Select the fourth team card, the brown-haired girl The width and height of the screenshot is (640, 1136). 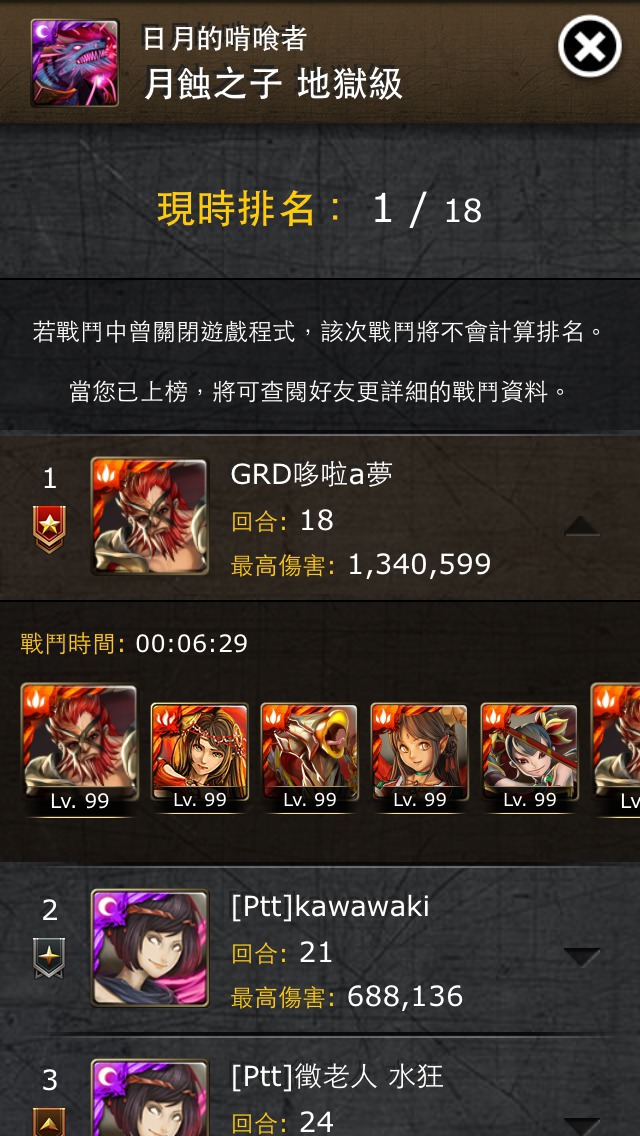click(x=420, y=756)
